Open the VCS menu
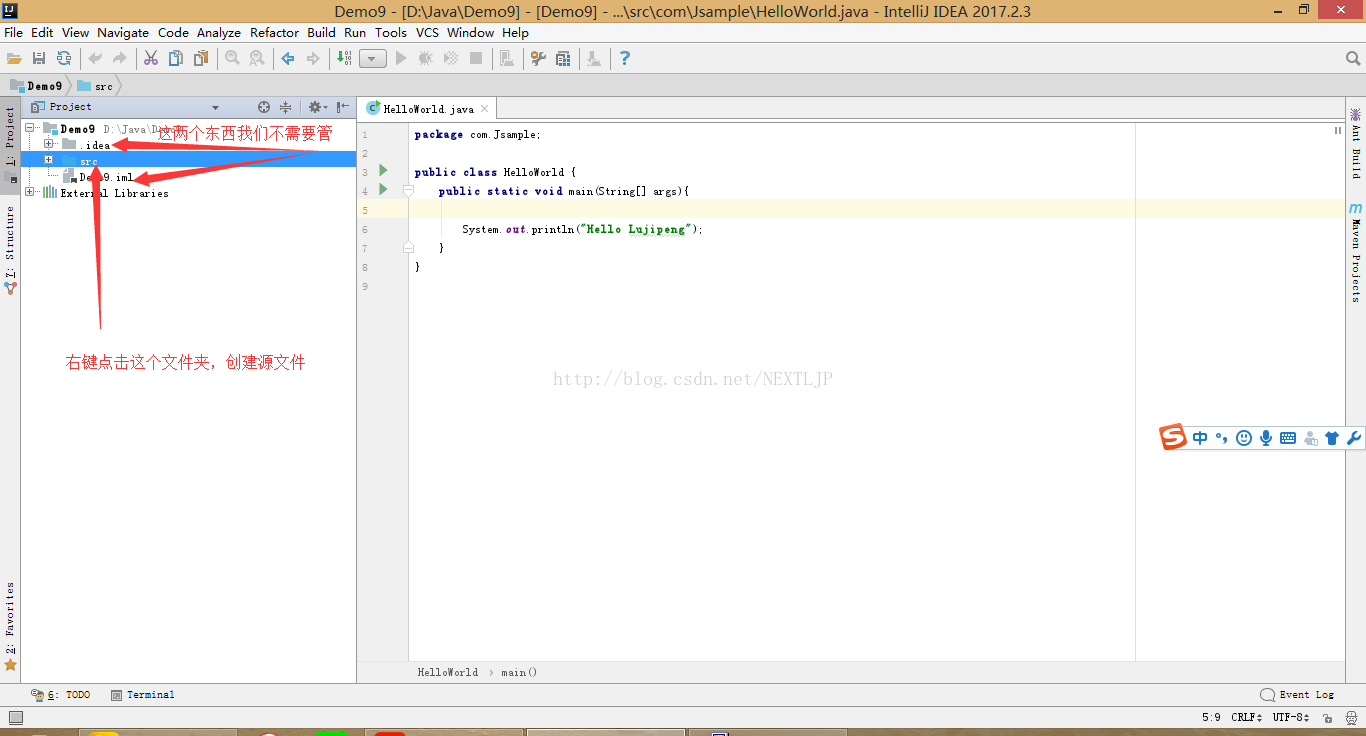Viewport: 1366px width, 736px height. pyautogui.click(x=427, y=32)
